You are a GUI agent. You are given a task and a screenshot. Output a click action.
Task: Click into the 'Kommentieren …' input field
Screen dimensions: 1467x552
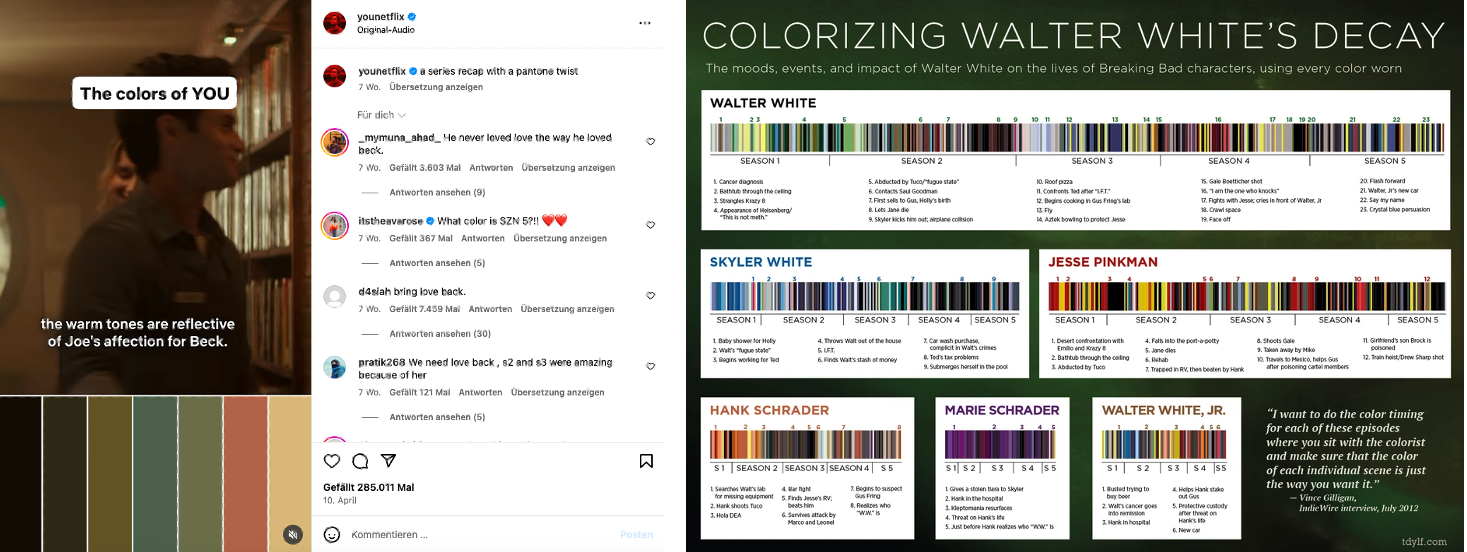[x=480, y=535]
